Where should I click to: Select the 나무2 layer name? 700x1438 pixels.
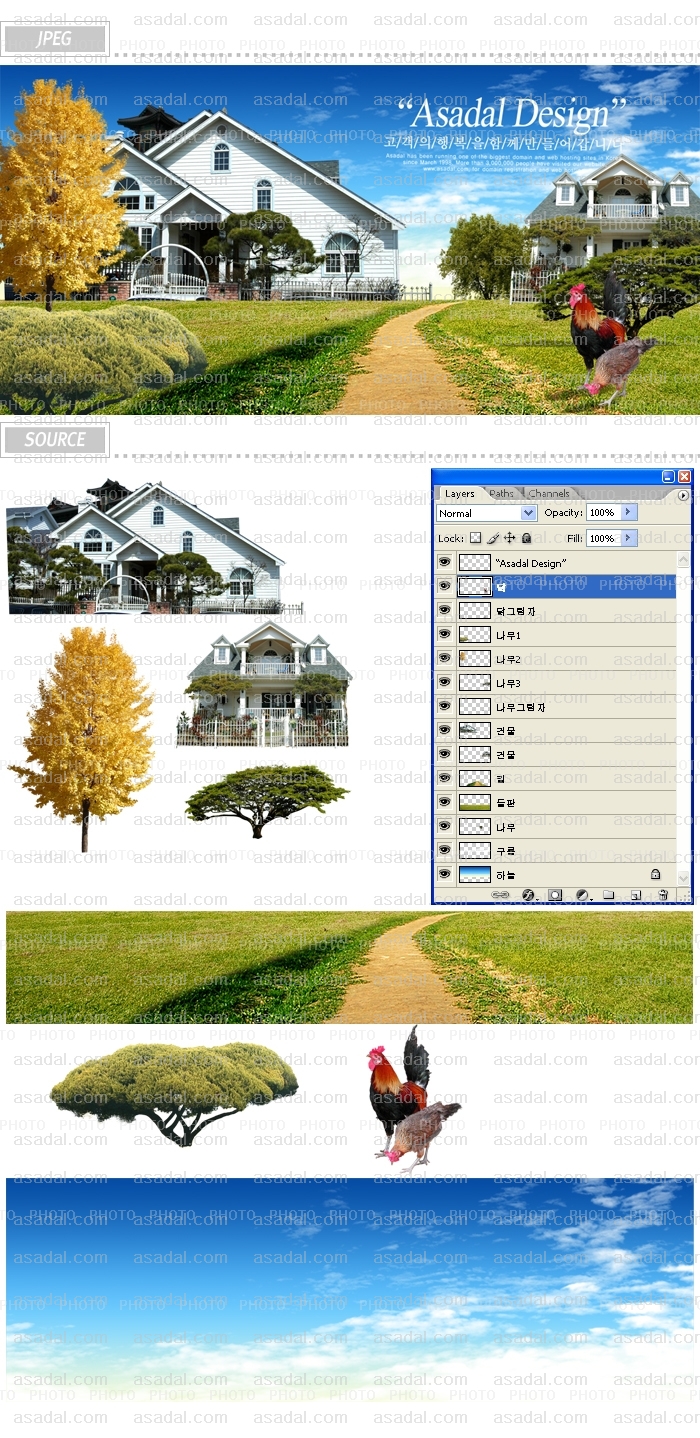pos(508,659)
